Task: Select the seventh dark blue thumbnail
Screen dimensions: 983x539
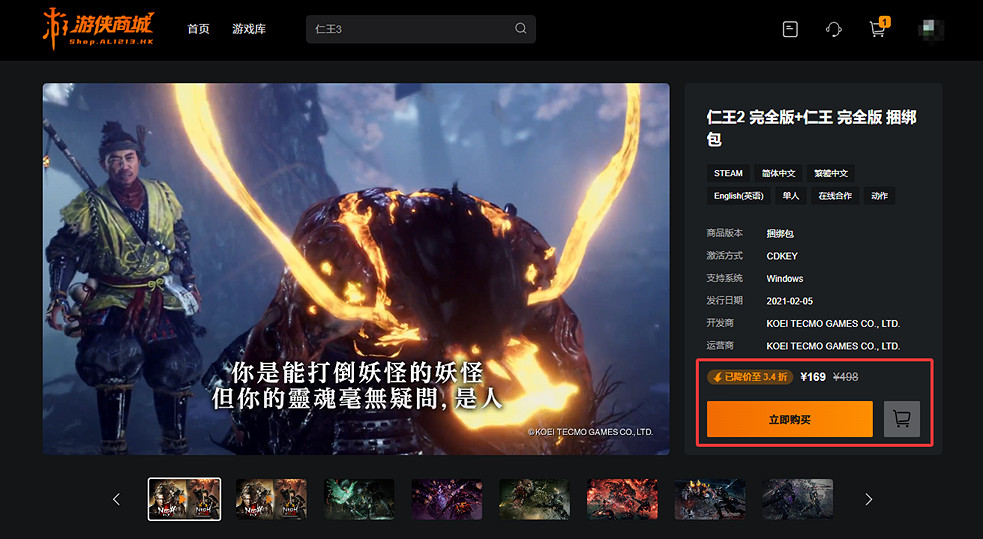Action: point(710,499)
